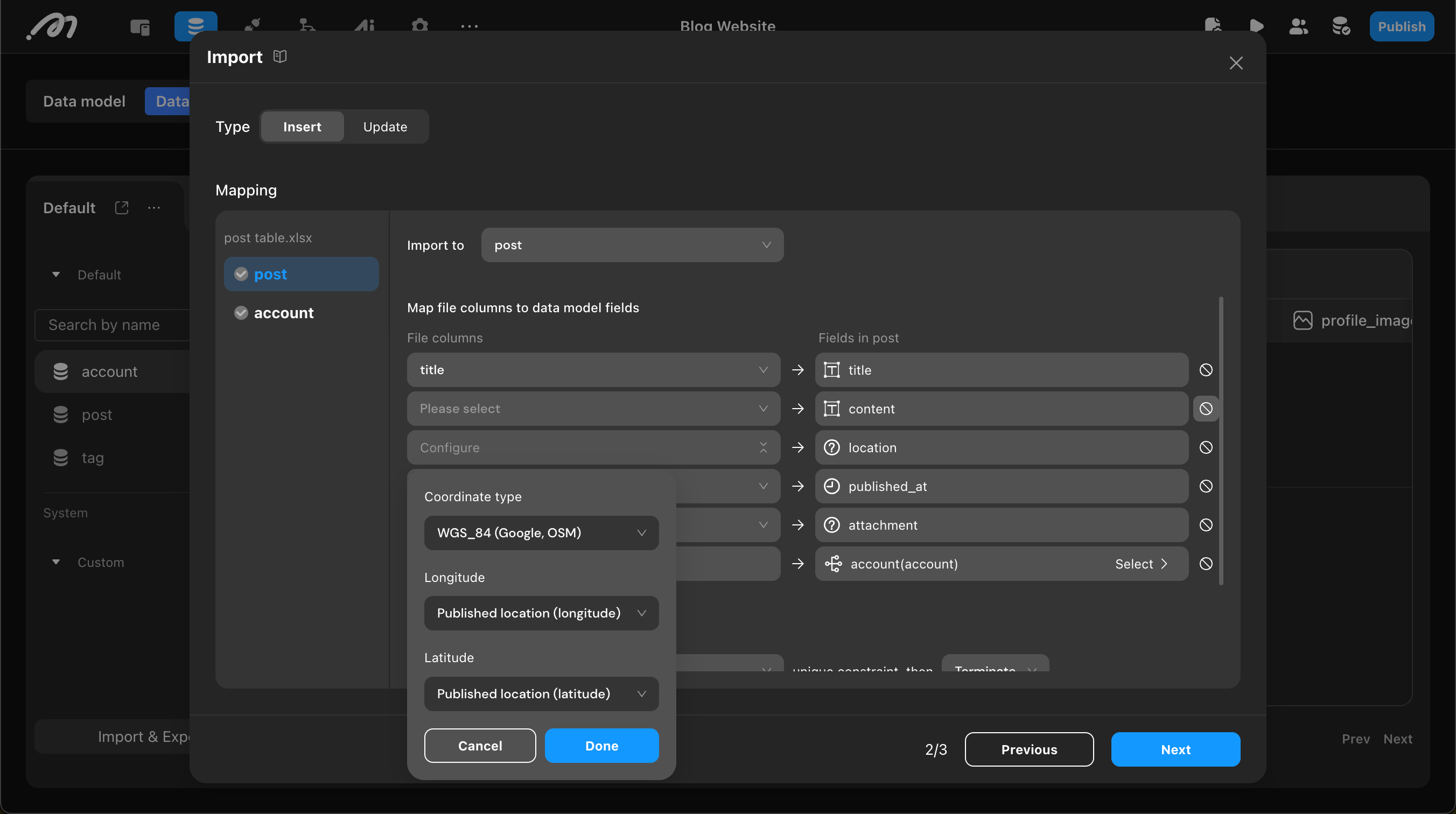Switch import type to Update

pos(385,127)
